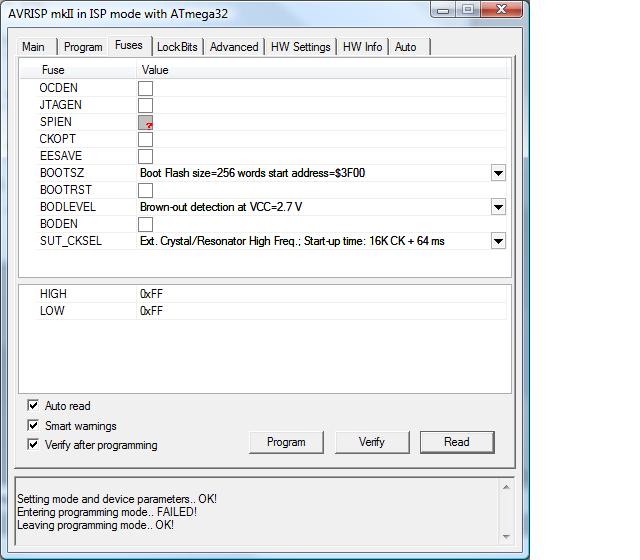Screen dimensions: 640x560
Task: Select the BODLEVEL fuse label
Action: coord(68,207)
